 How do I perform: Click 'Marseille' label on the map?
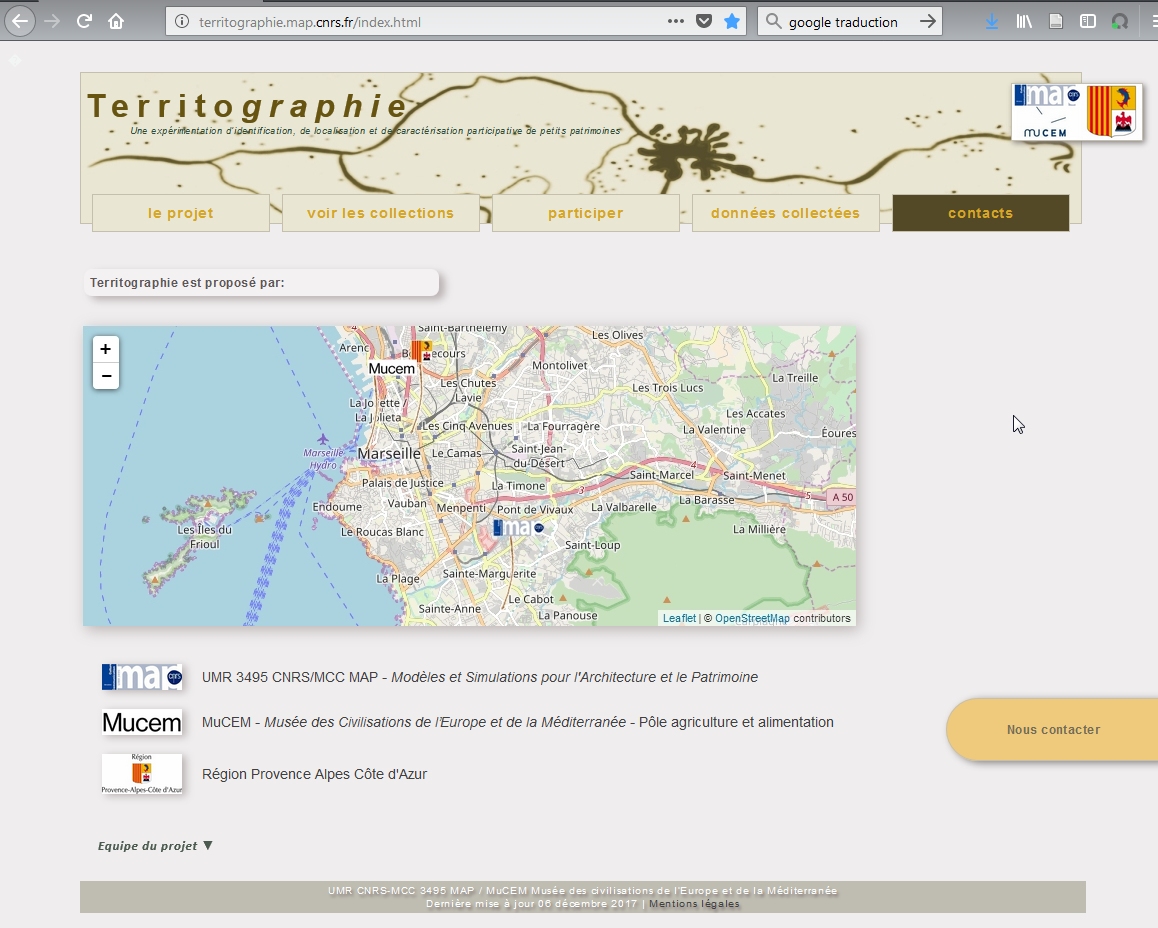click(x=389, y=453)
